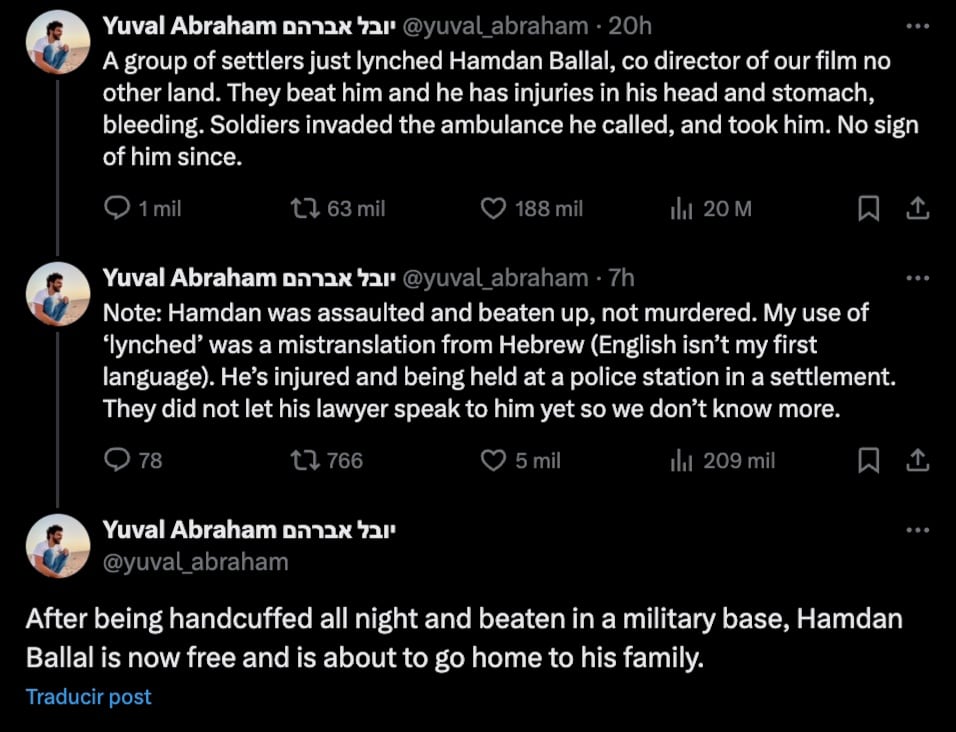Click the 7h timestamp of second tweet
This screenshot has width=956, height=732.
(x=621, y=278)
